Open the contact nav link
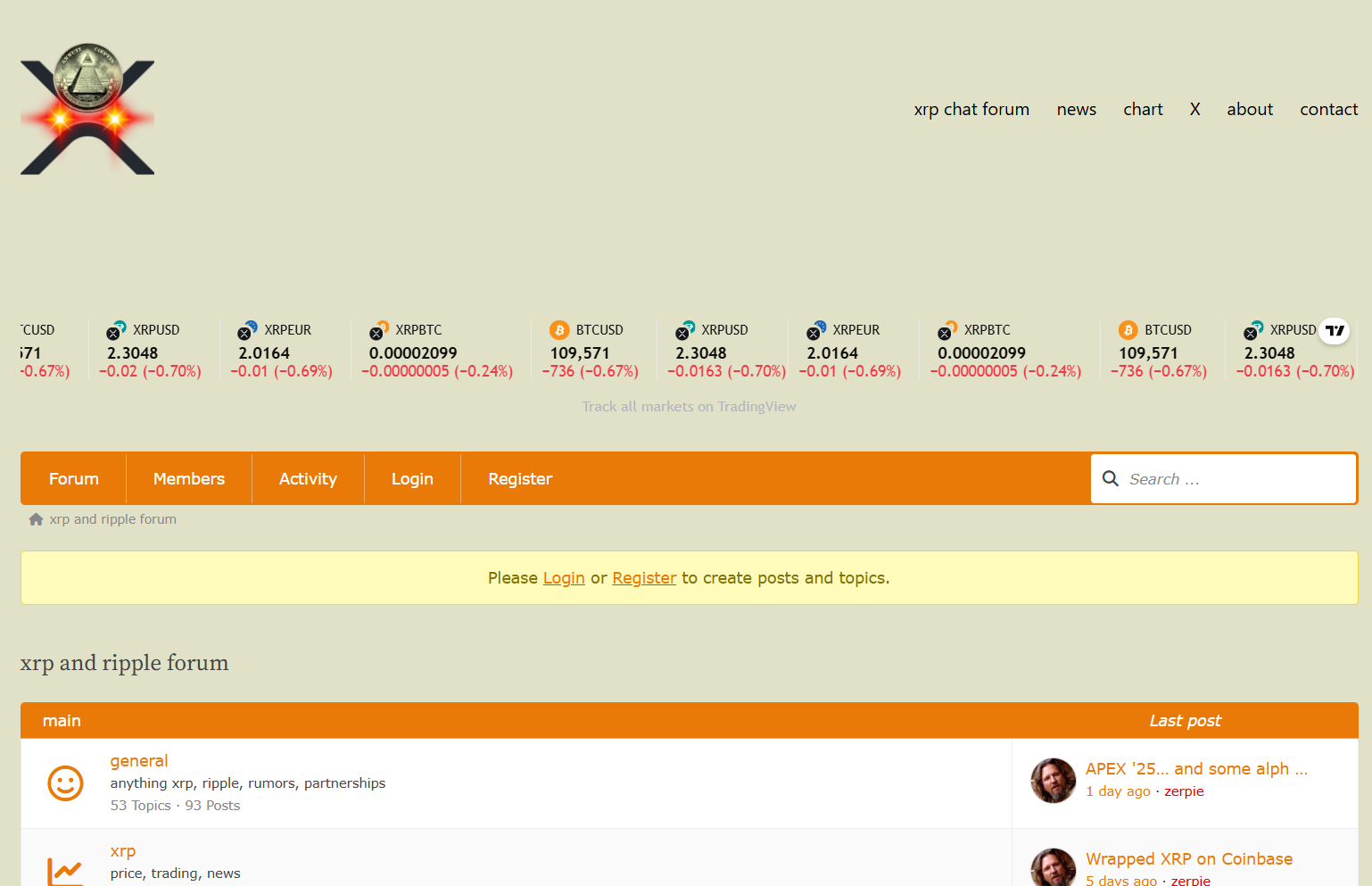The width and height of the screenshot is (1372, 886). point(1328,109)
